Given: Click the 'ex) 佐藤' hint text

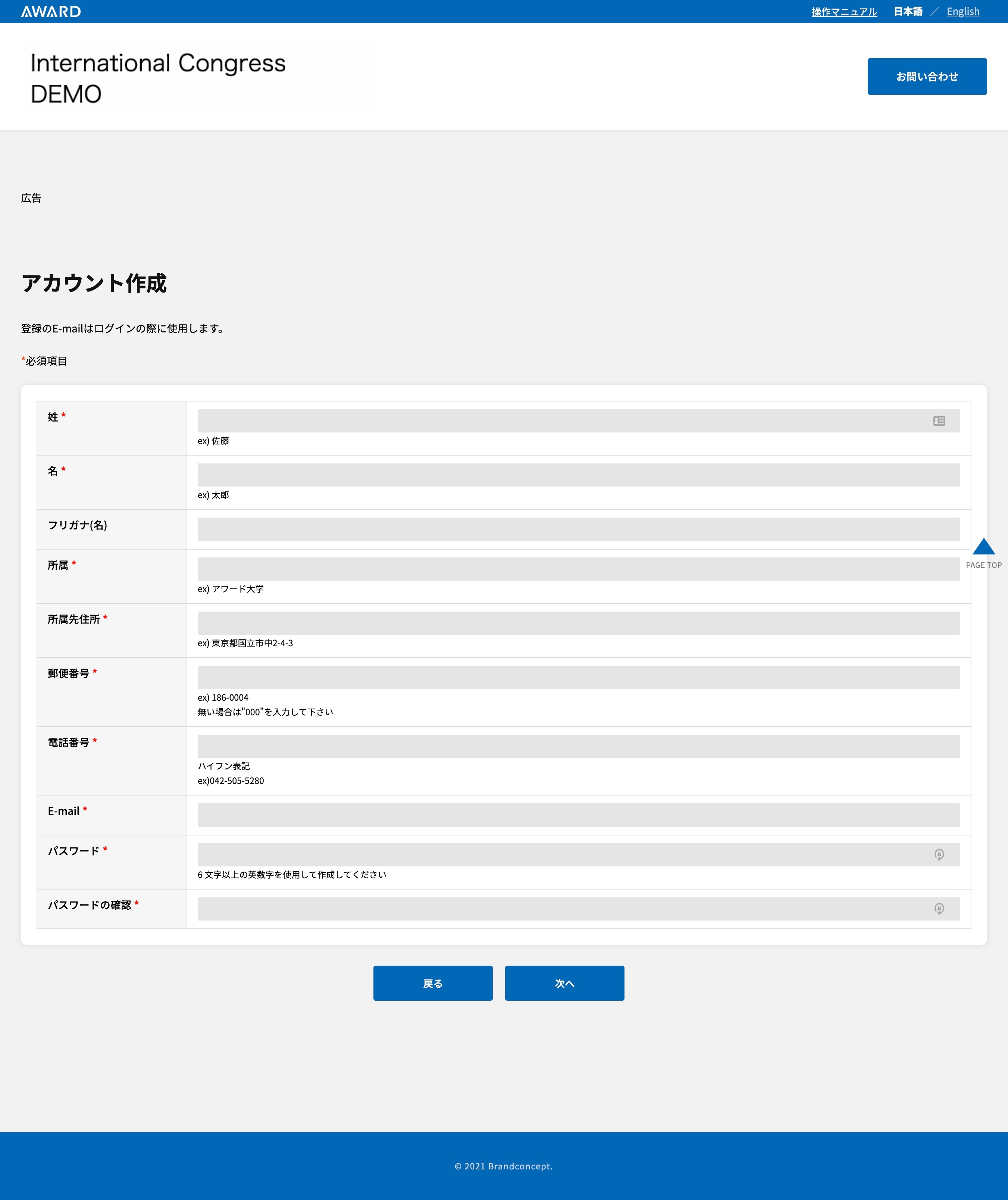Looking at the screenshot, I should pos(213,441).
